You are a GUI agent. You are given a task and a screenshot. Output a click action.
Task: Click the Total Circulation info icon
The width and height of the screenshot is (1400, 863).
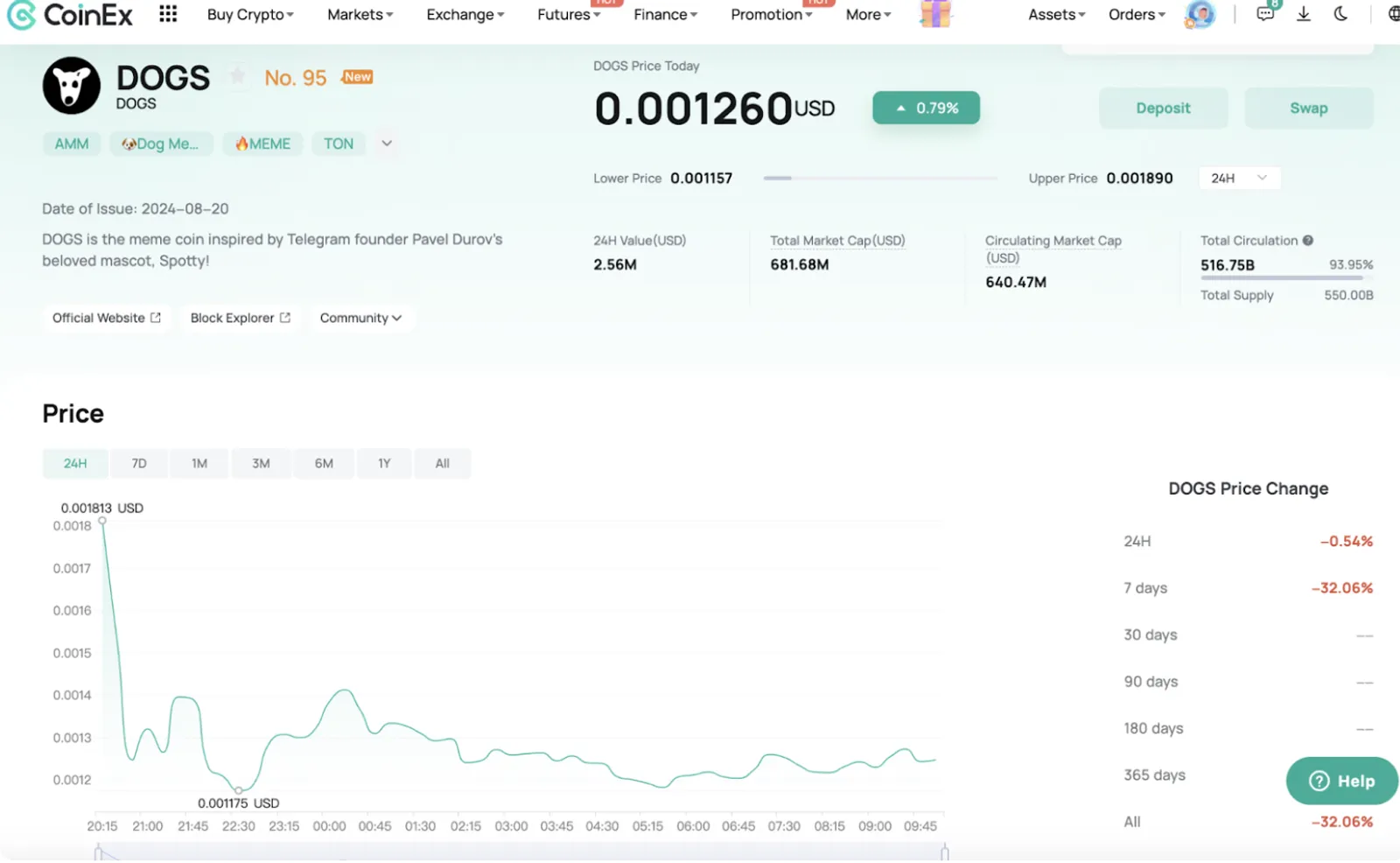[x=1308, y=241]
